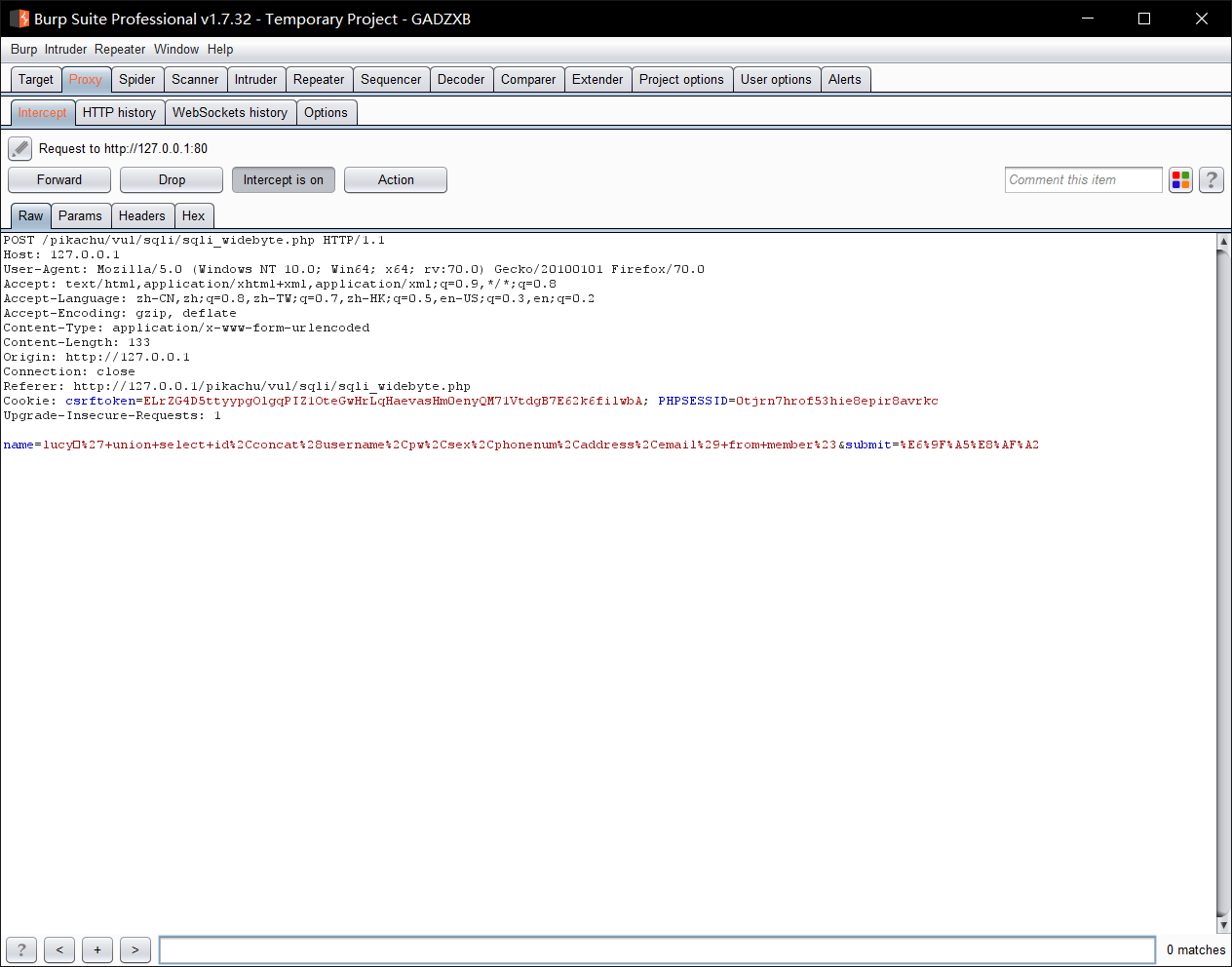
Task: Open the Sequencer tab
Action: (x=391, y=80)
